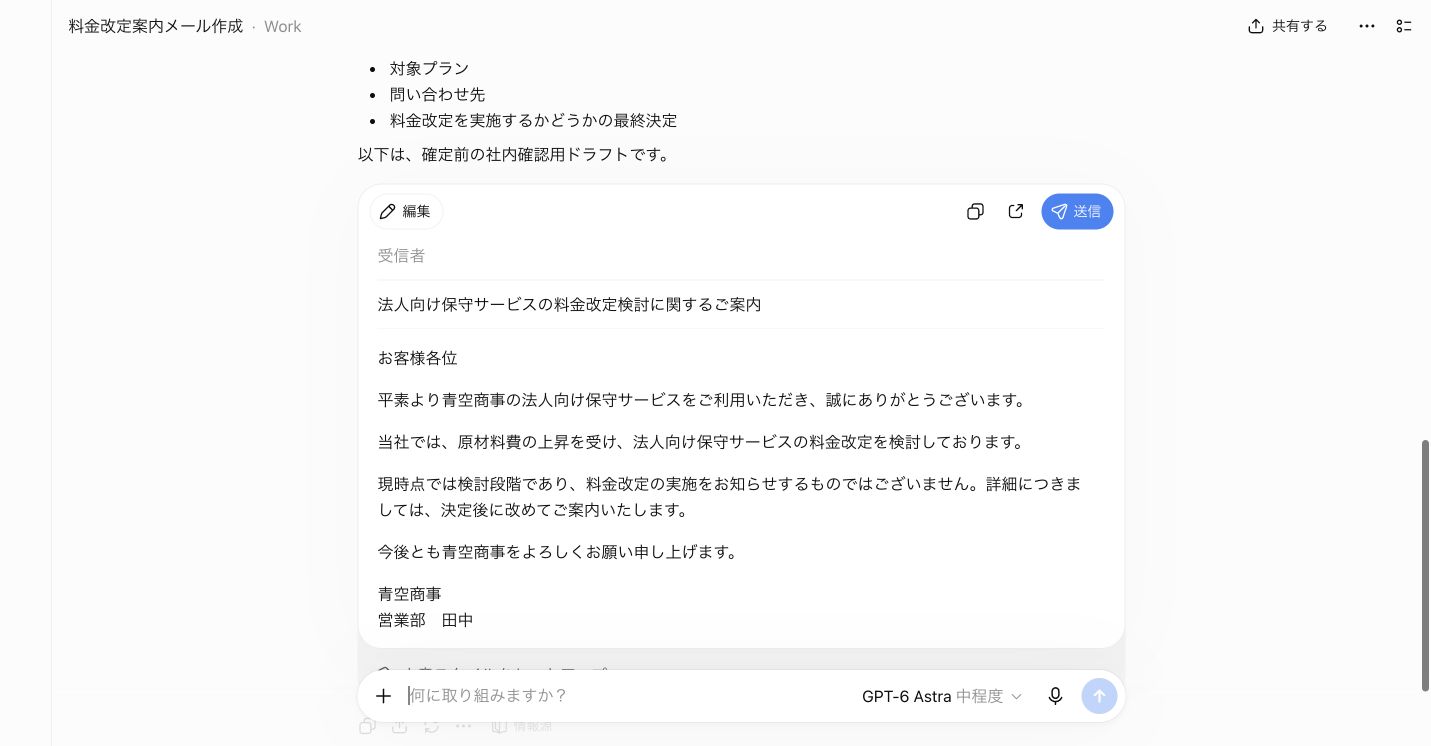Click the bullet item 対象プラン
Image resolution: width=1431 pixels, height=746 pixels.
pos(429,68)
